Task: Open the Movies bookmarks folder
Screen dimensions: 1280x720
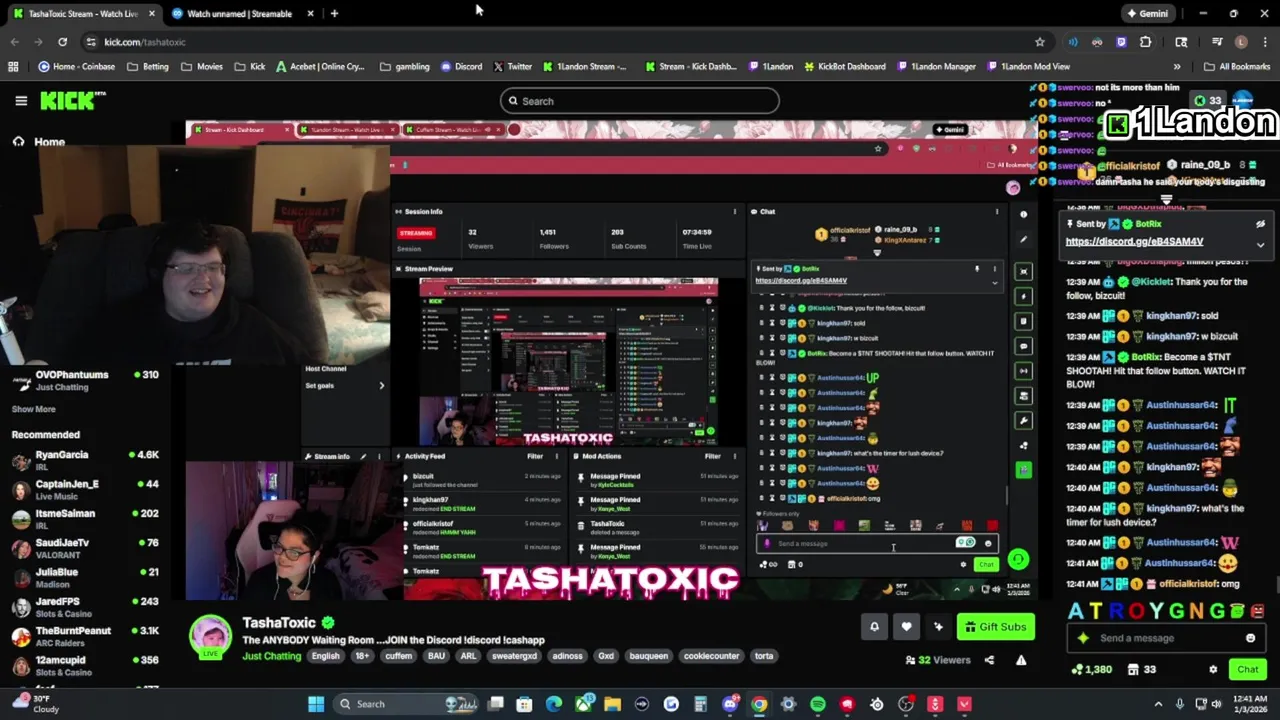Action: click(202, 67)
